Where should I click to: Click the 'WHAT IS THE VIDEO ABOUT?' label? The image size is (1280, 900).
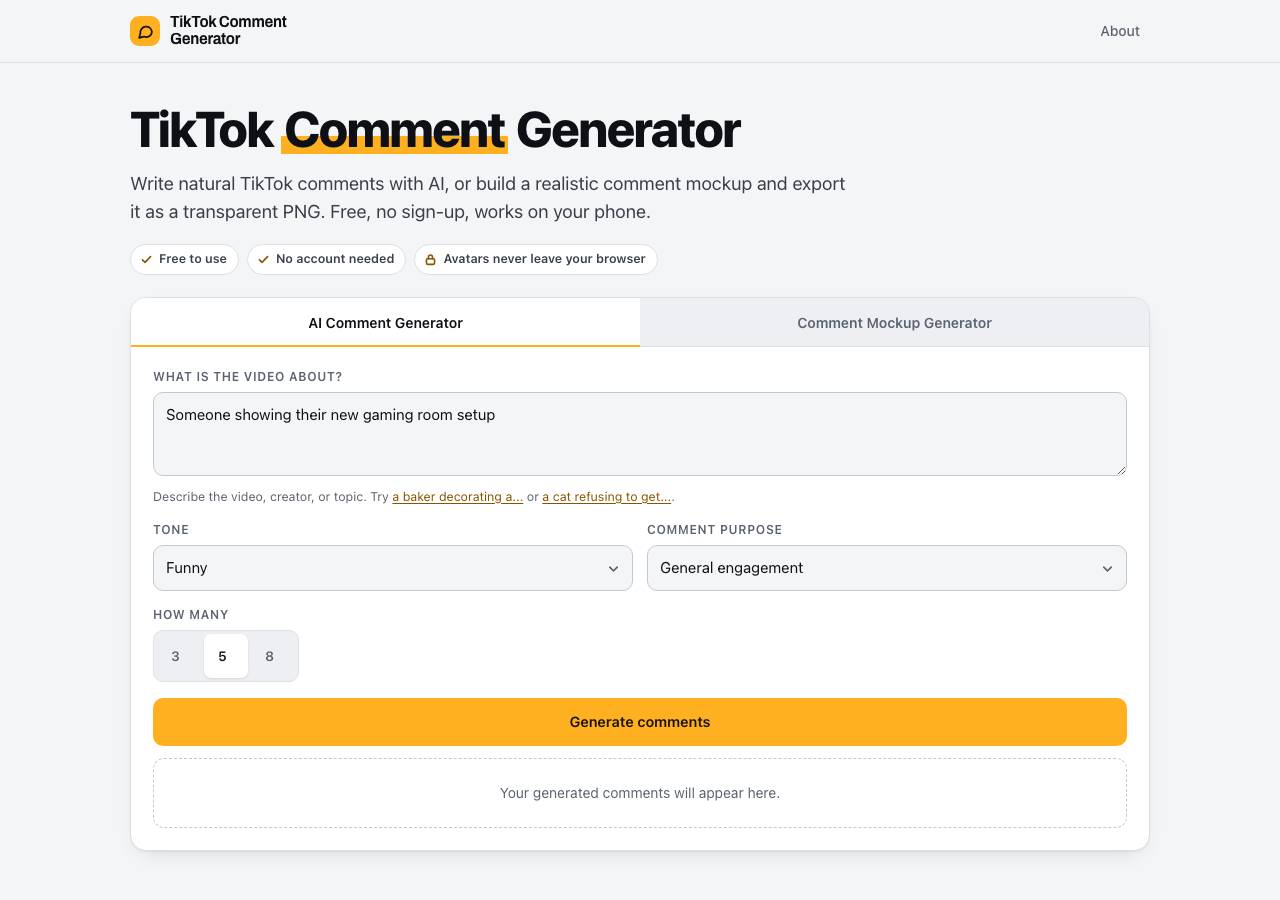(248, 377)
